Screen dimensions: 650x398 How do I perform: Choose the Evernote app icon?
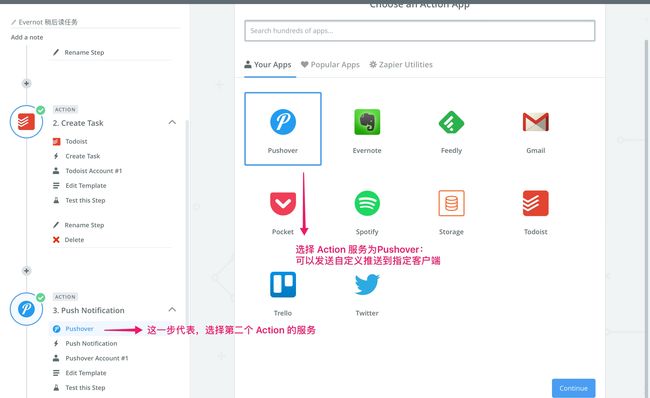coord(367,122)
